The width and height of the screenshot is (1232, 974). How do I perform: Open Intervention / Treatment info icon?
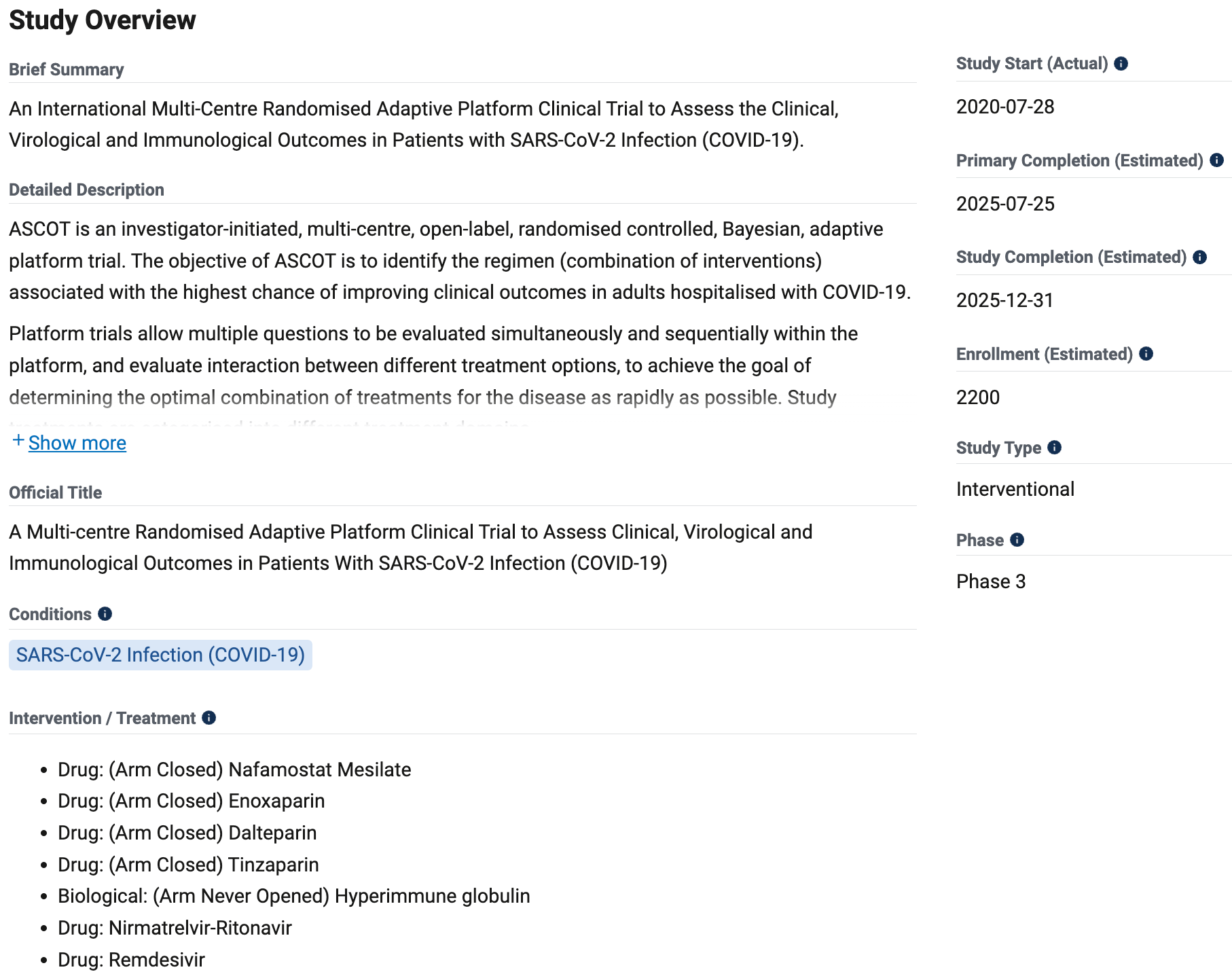pos(209,718)
